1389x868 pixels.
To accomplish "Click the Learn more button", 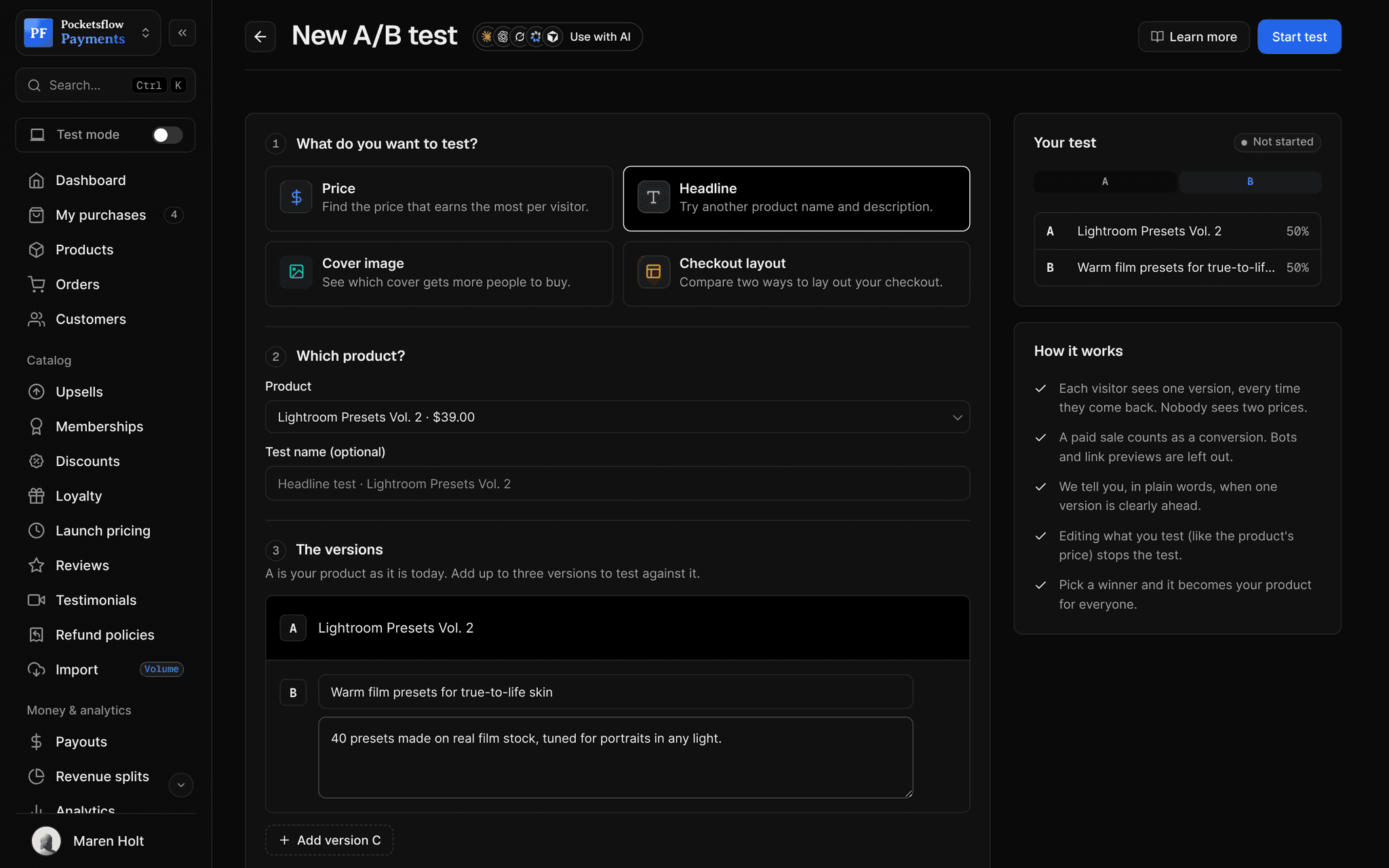I will (1194, 37).
